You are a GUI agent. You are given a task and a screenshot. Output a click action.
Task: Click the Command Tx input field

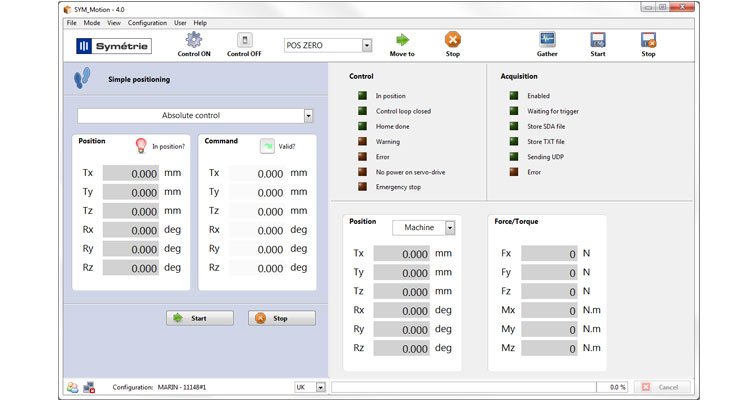tap(257, 173)
